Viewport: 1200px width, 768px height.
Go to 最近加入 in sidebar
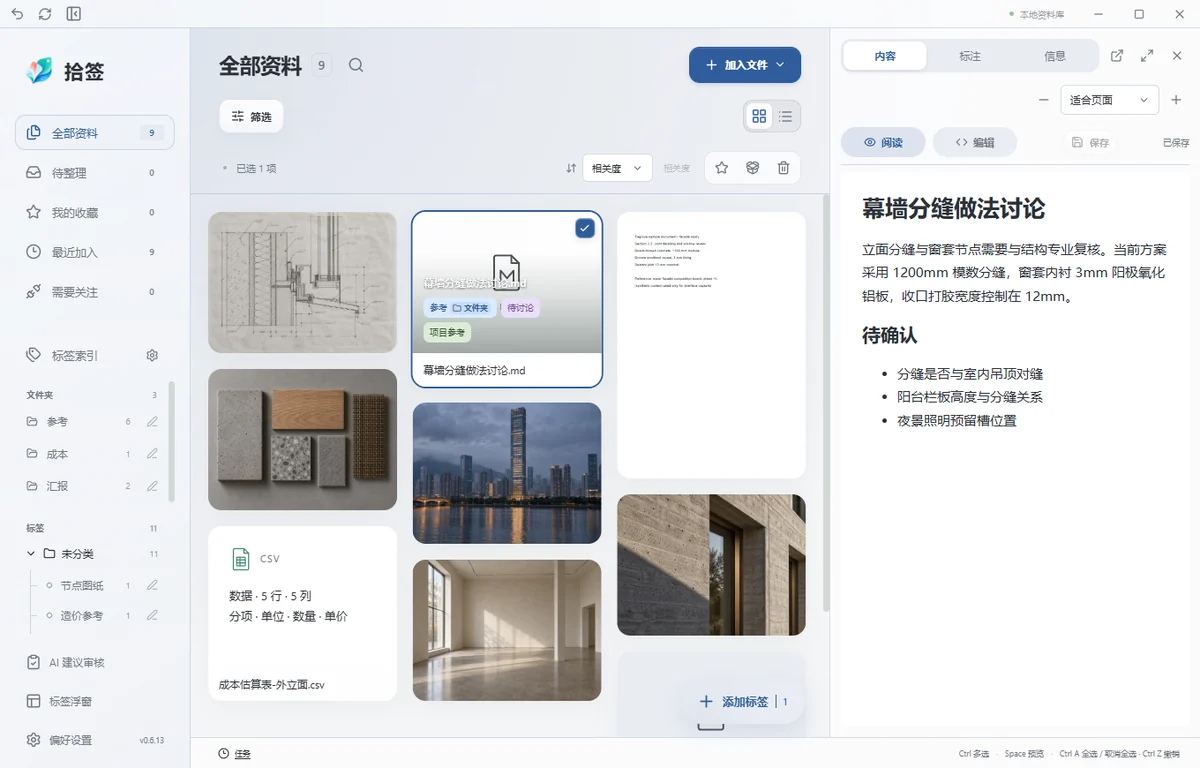tap(95, 252)
